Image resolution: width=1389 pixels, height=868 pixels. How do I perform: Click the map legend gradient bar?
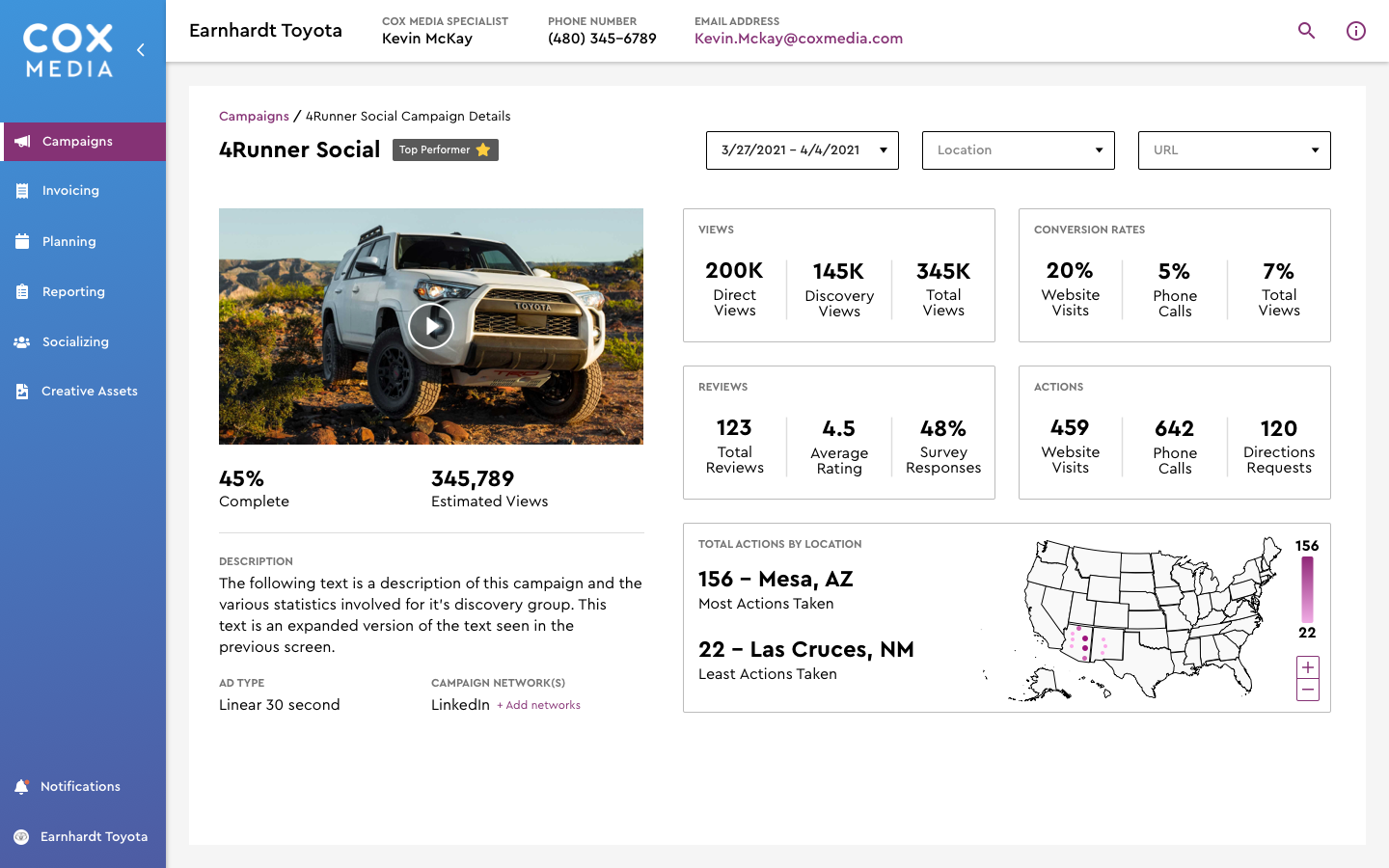tap(1308, 589)
